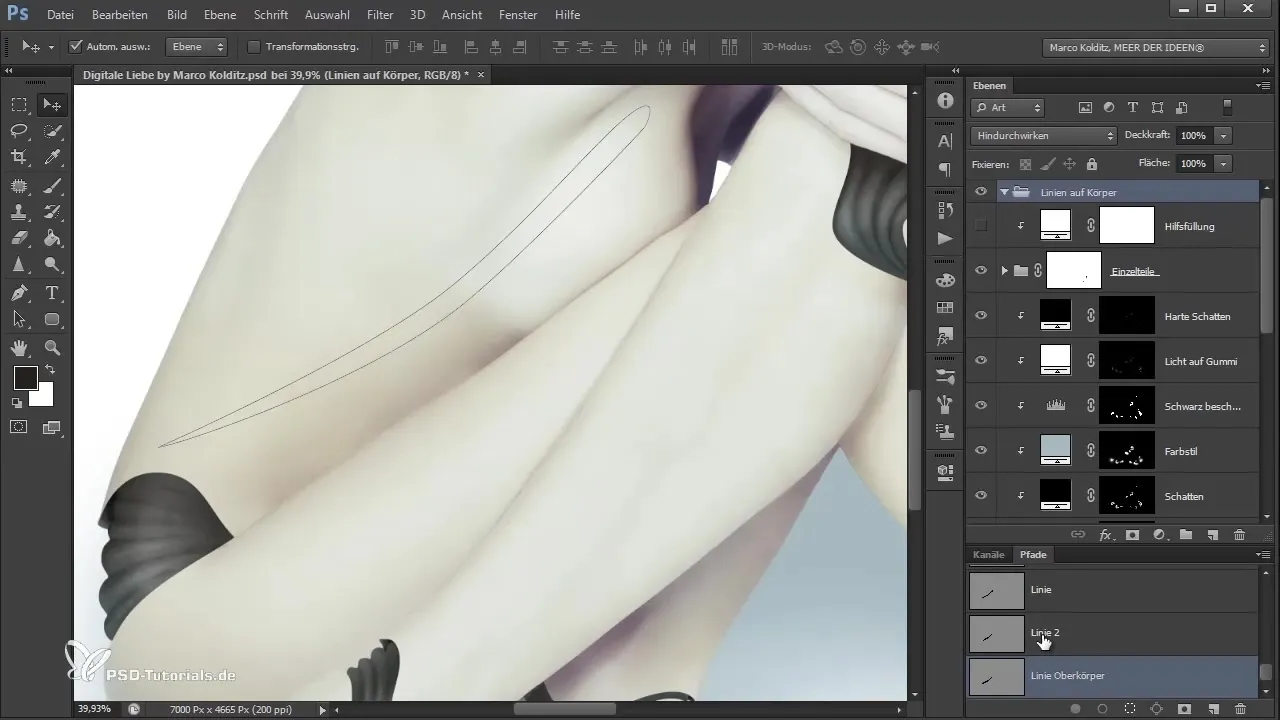The width and height of the screenshot is (1280, 720).
Task: Switch to the Ebenen tab
Action: (990, 86)
